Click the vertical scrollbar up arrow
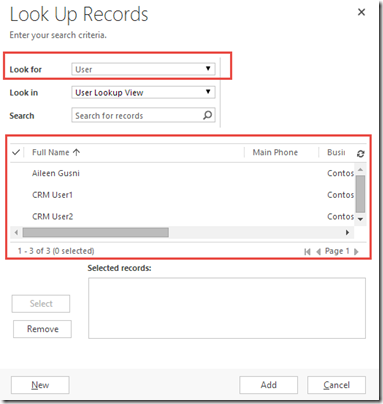 point(360,169)
